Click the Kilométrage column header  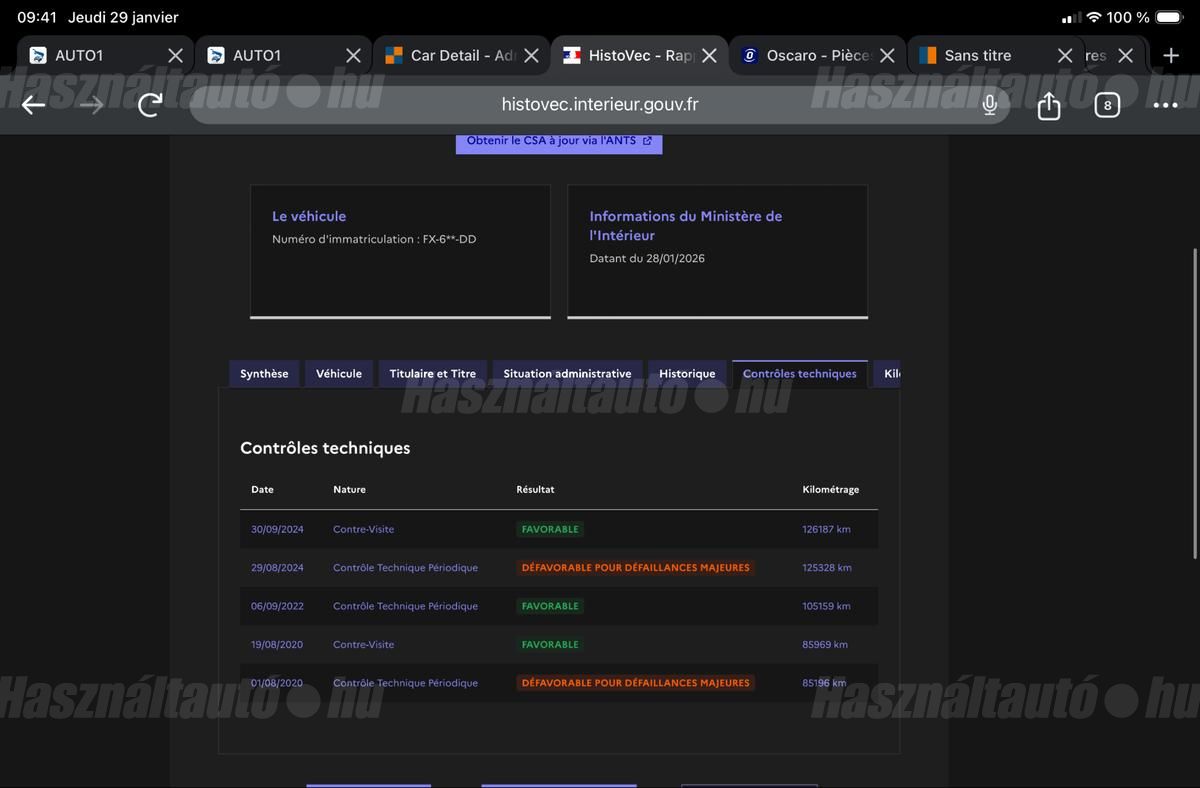click(x=831, y=490)
